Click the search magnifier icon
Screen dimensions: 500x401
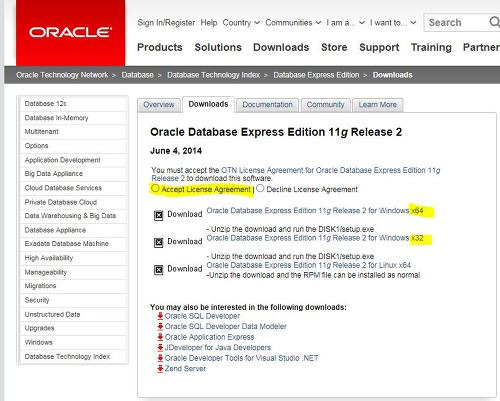pos(494,22)
